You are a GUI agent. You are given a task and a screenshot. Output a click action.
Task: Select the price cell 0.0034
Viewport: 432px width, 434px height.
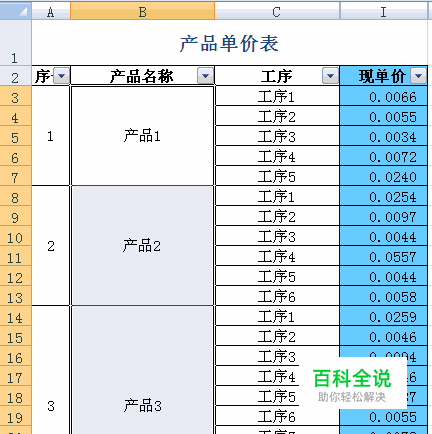(383, 136)
